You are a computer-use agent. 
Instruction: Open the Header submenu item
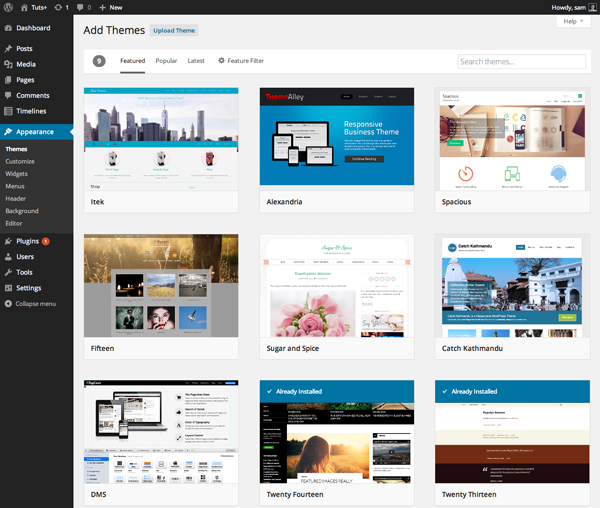point(16,199)
